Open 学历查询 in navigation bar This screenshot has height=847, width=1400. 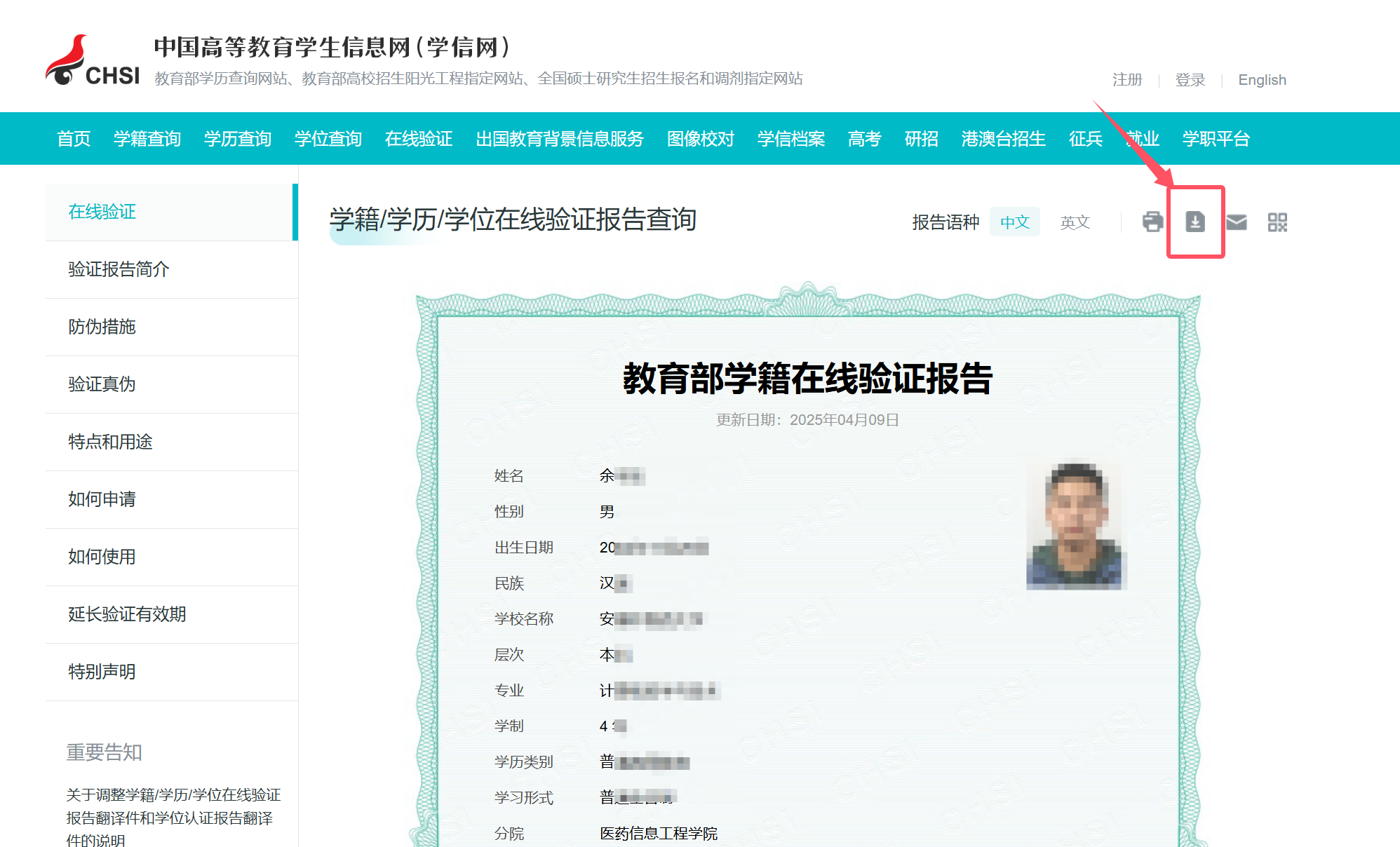click(238, 139)
